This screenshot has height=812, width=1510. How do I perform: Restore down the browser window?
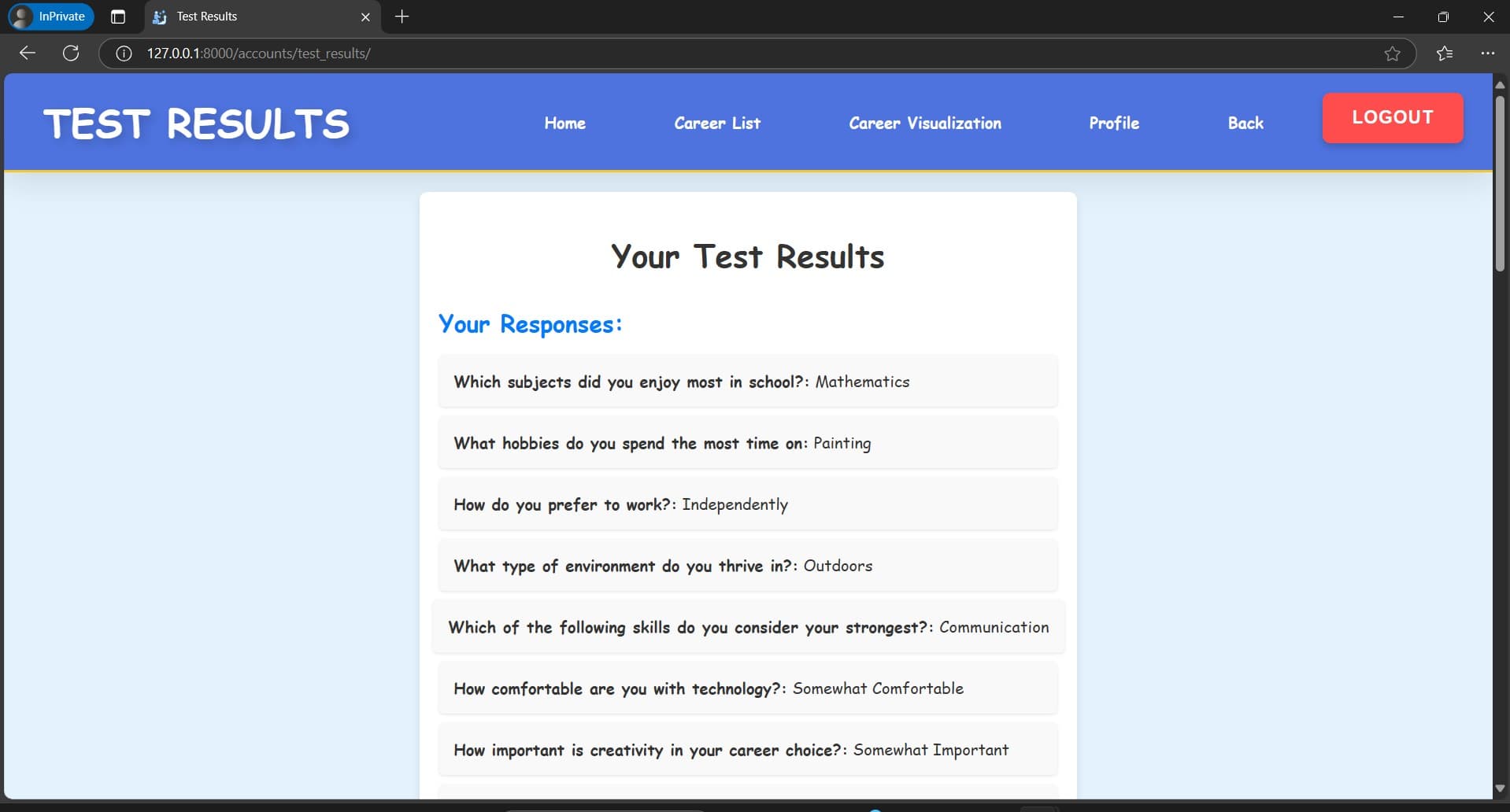coord(1443,17)
